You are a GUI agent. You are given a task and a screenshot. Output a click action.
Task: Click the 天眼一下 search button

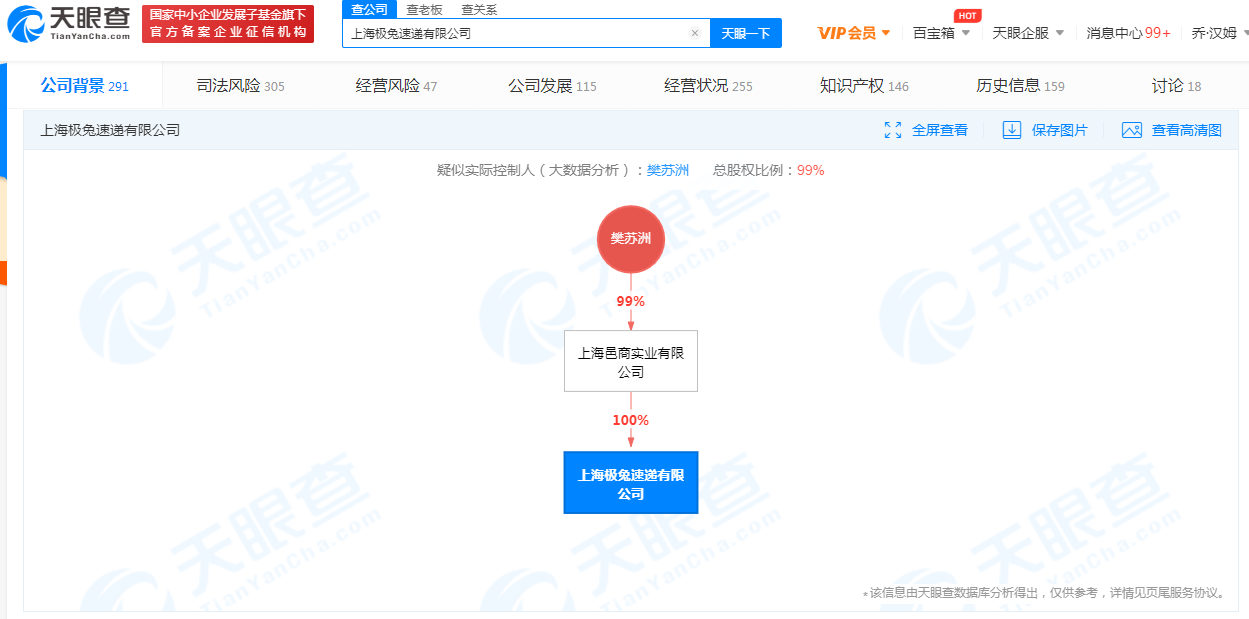coord(746,33)
